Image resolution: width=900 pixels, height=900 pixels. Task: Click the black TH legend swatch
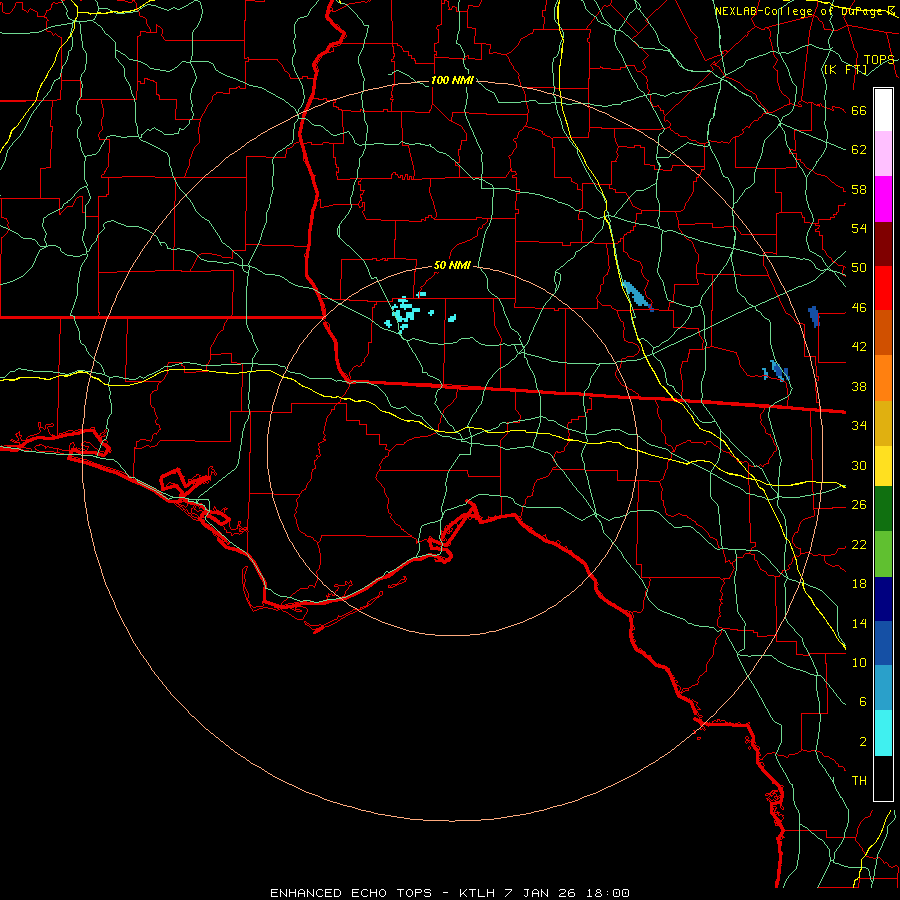(x=883, y=778)
